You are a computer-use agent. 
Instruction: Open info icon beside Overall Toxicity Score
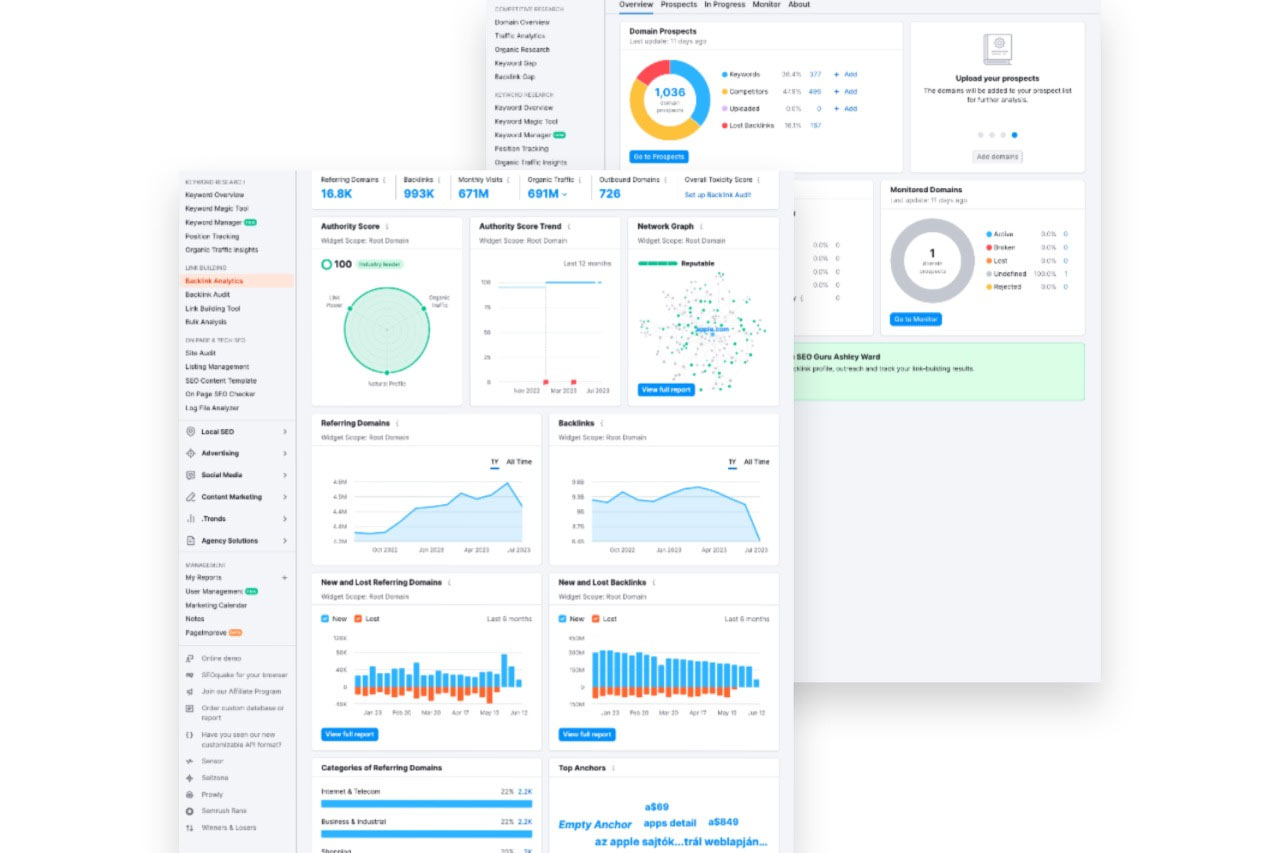click(x=760, y=180)
